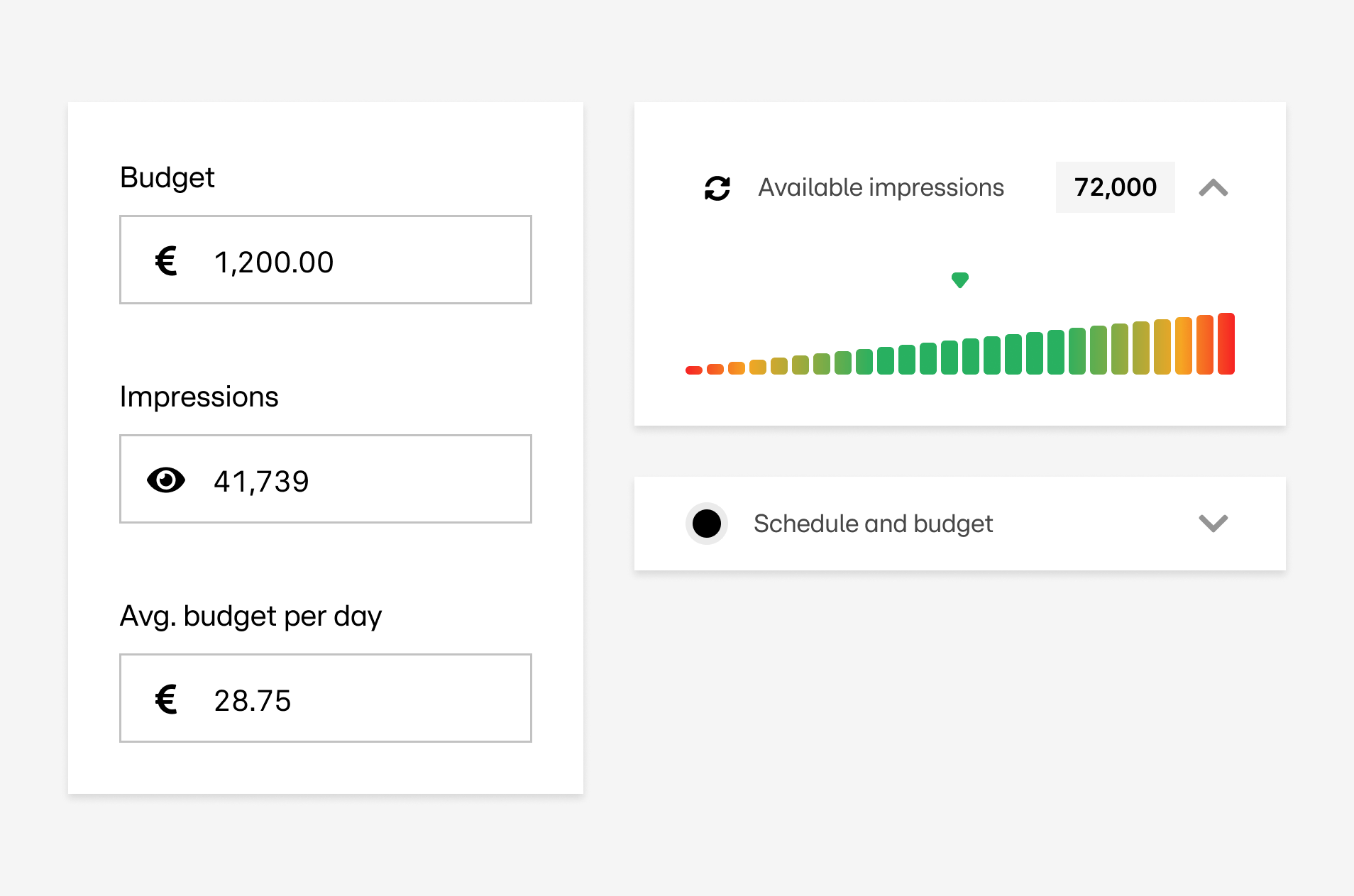Image resolution: width=1354 pixels, height=896 pixels.
Task: Click the eye icon in the Impressions field
Action: click(x=166, y=480)
